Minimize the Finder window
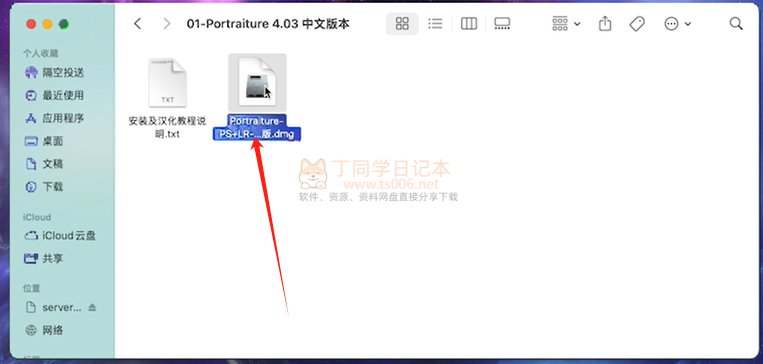The image size is (763, 364). coord(47,24)
